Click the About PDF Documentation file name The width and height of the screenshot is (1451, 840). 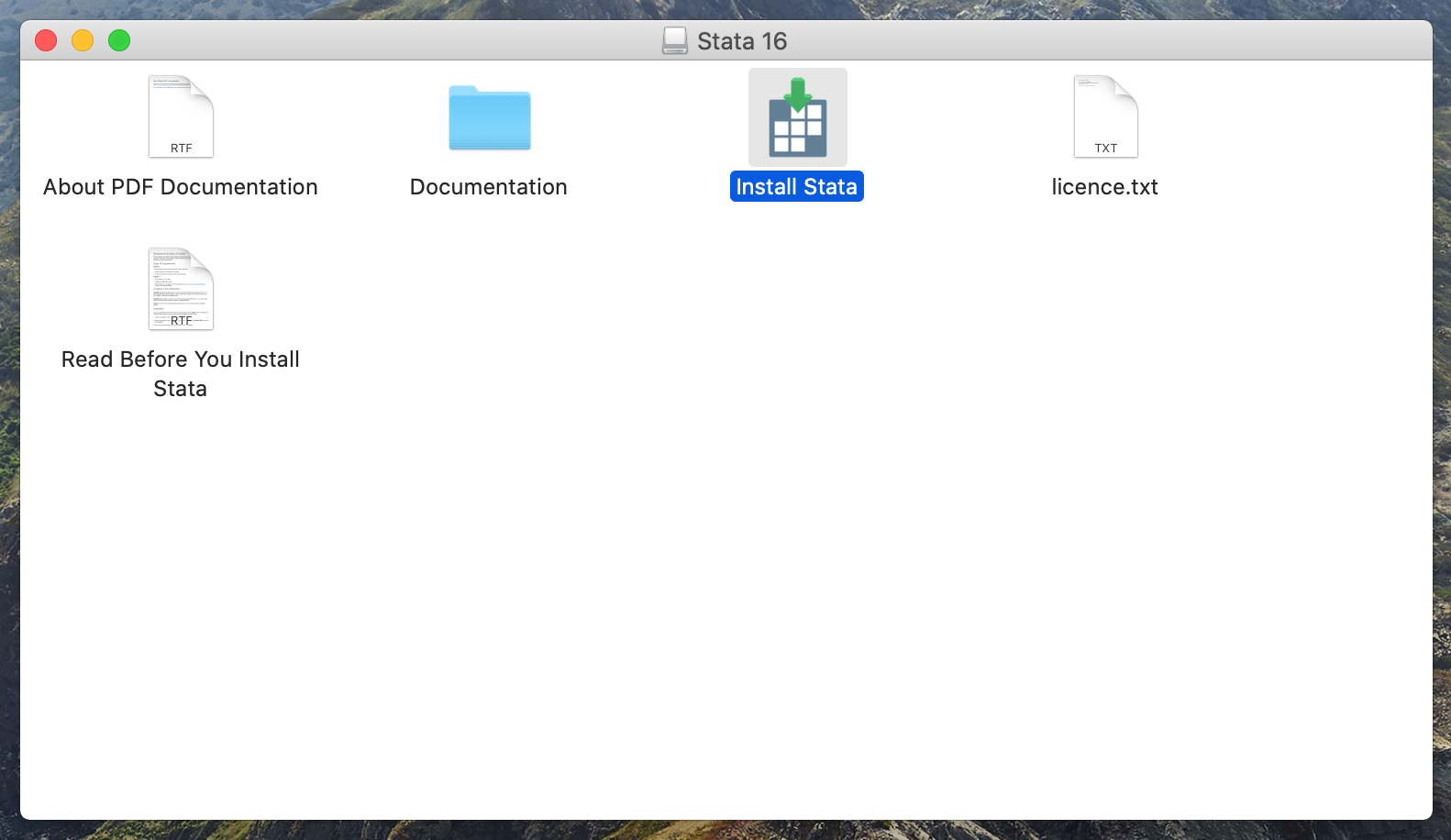tap(181, 187)
